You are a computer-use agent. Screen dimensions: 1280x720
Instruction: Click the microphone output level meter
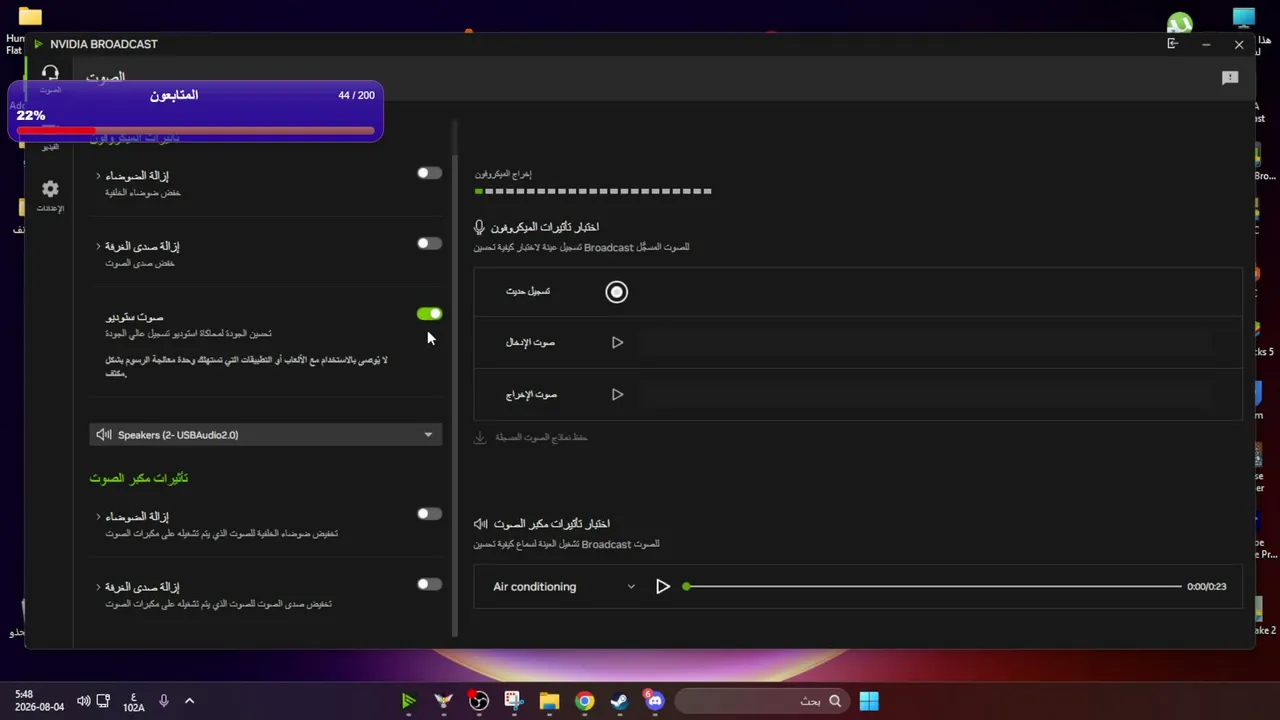pos(593,191)
